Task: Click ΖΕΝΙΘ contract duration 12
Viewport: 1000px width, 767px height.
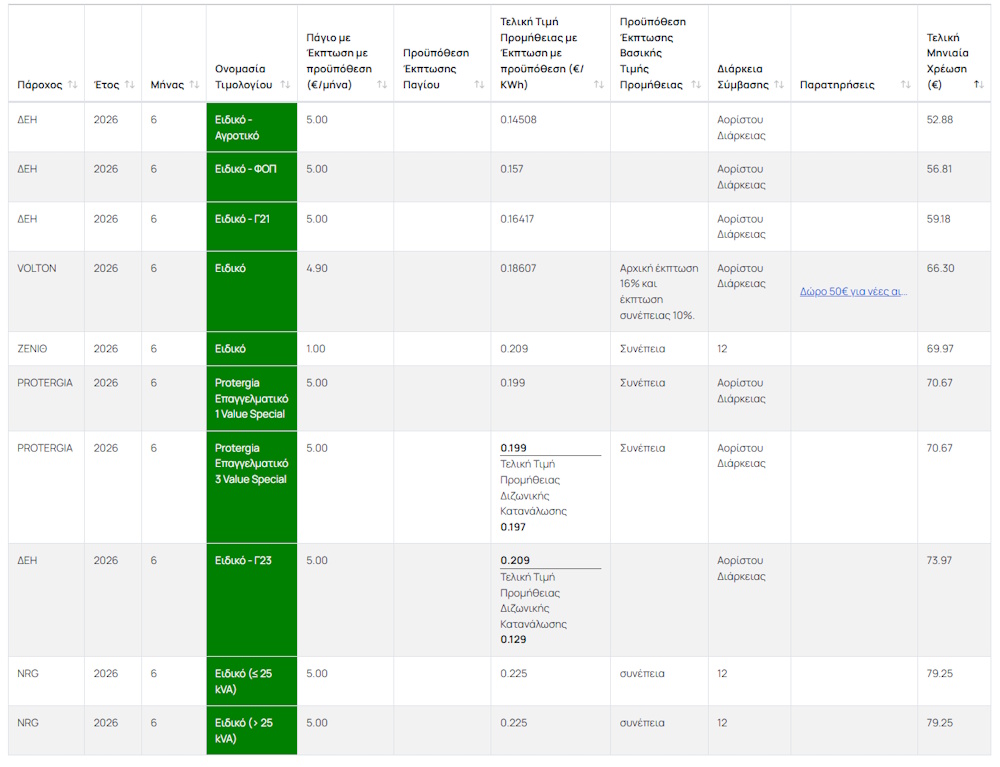Action: point(722,349)
